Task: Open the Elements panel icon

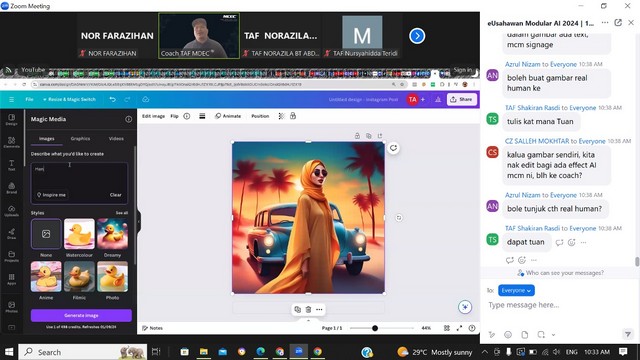Action: tap(11, 142)
